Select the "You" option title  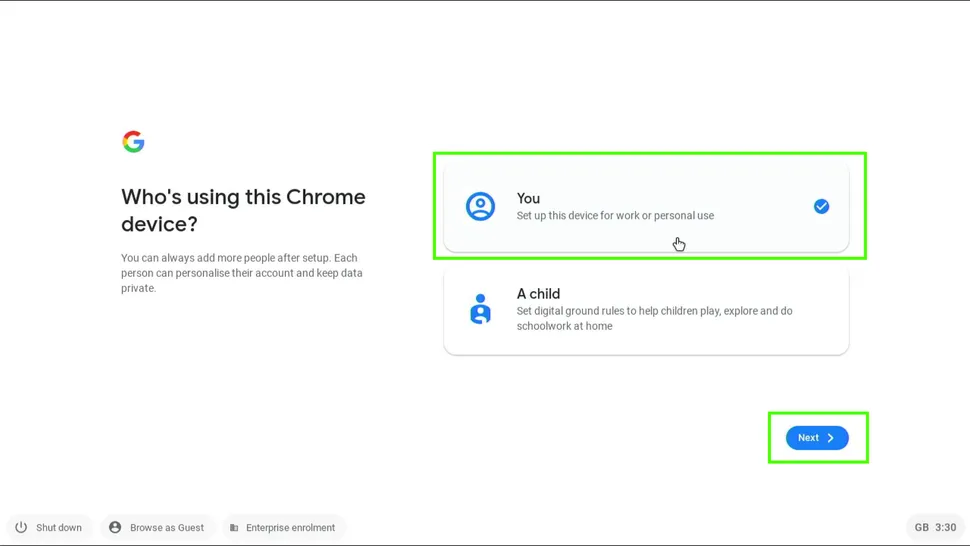528,198
